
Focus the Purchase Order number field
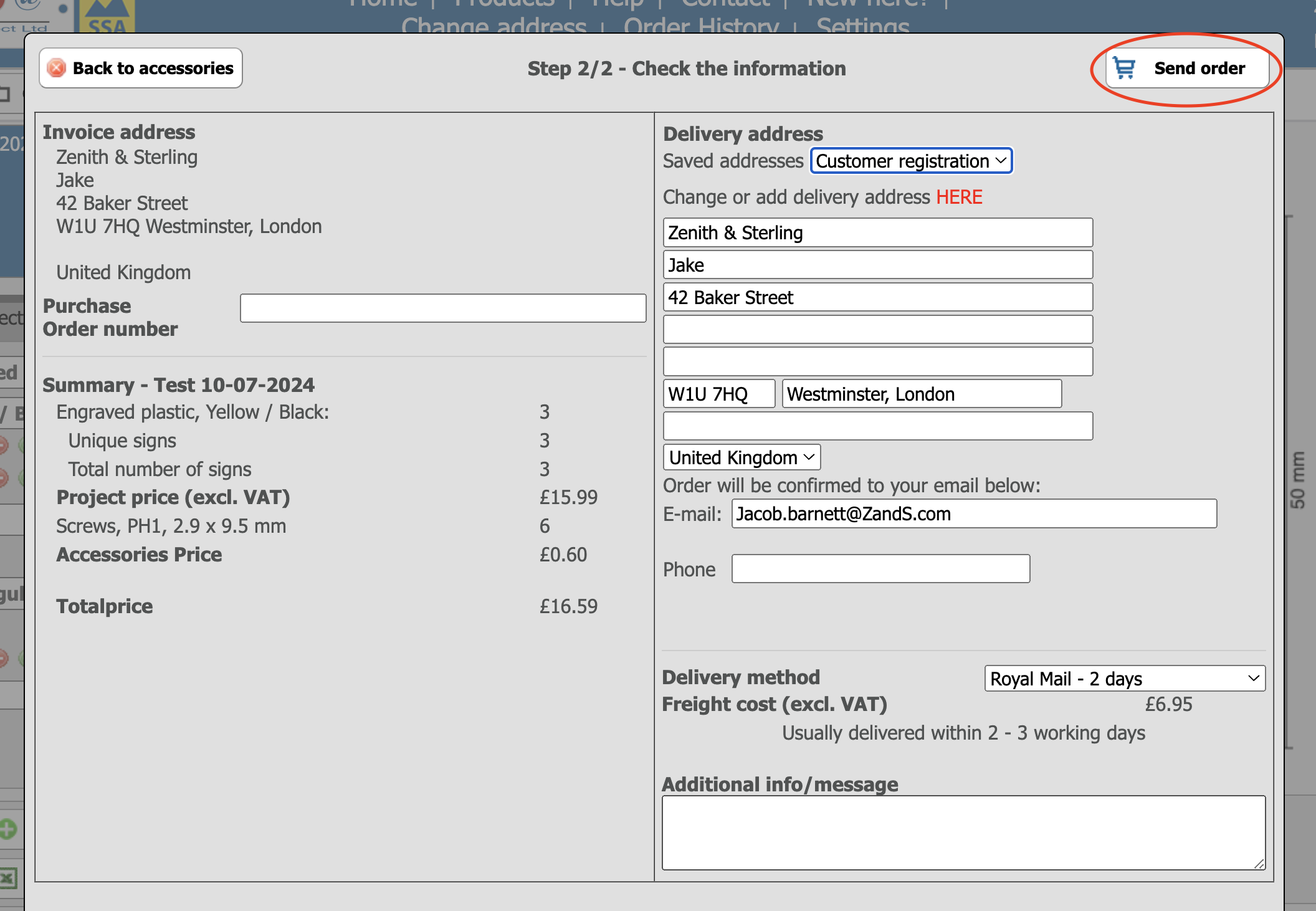click(x=443, y=308)
